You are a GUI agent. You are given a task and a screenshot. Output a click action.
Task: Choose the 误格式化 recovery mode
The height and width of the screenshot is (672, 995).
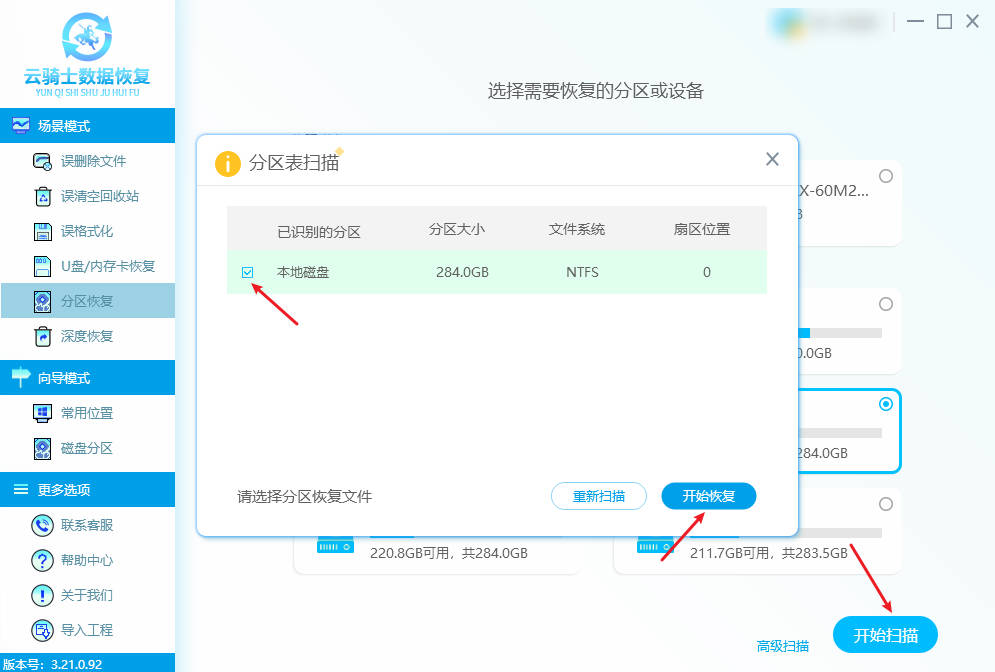(x=87, y=231)
